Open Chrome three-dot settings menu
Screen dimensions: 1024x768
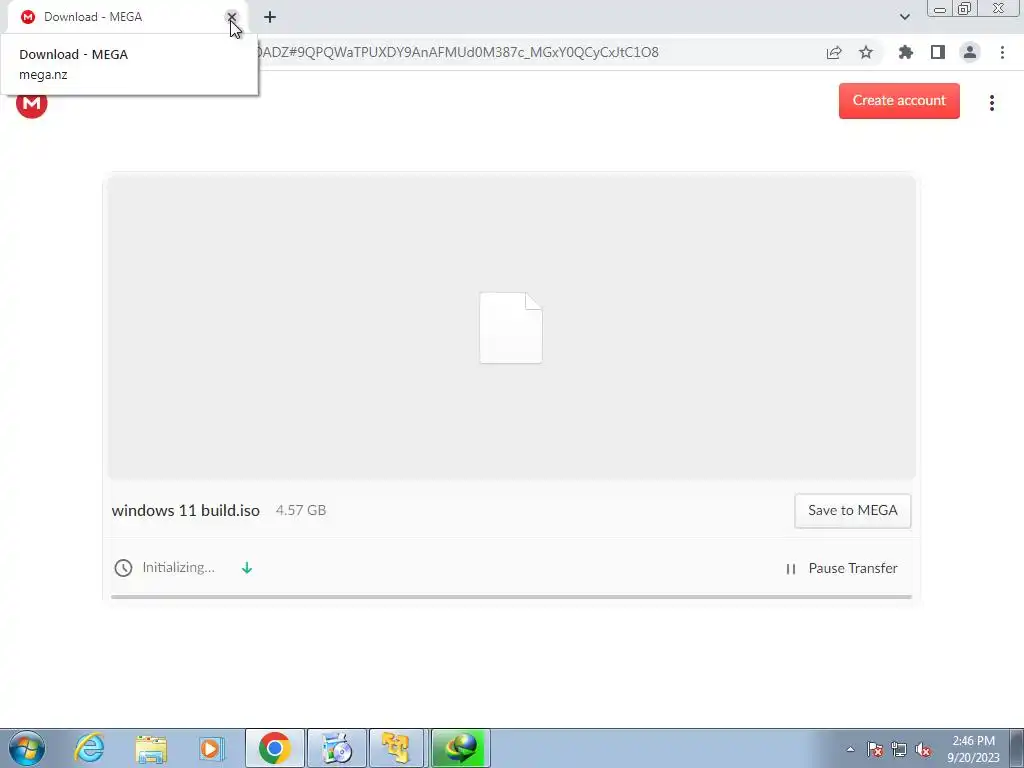[x=1002, y=52]
